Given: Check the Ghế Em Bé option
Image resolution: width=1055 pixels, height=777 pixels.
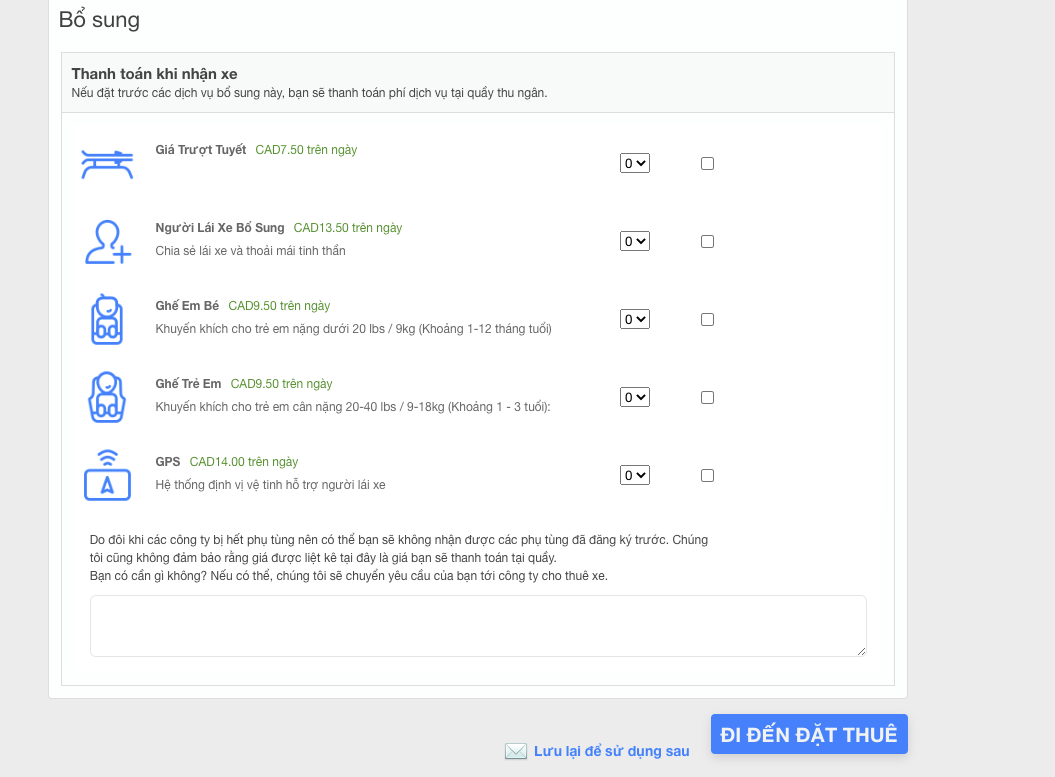Looking at the screenshot, I should point(707,319).
